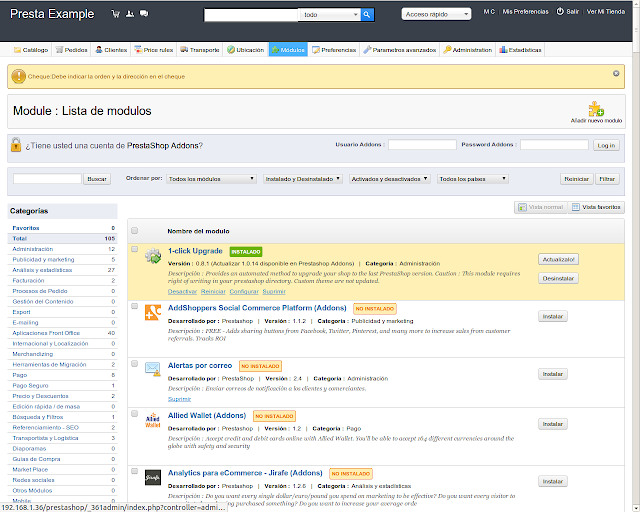
Task: Click Actualizalo! for 1-click Upgrade
Action: coord(558,259)
